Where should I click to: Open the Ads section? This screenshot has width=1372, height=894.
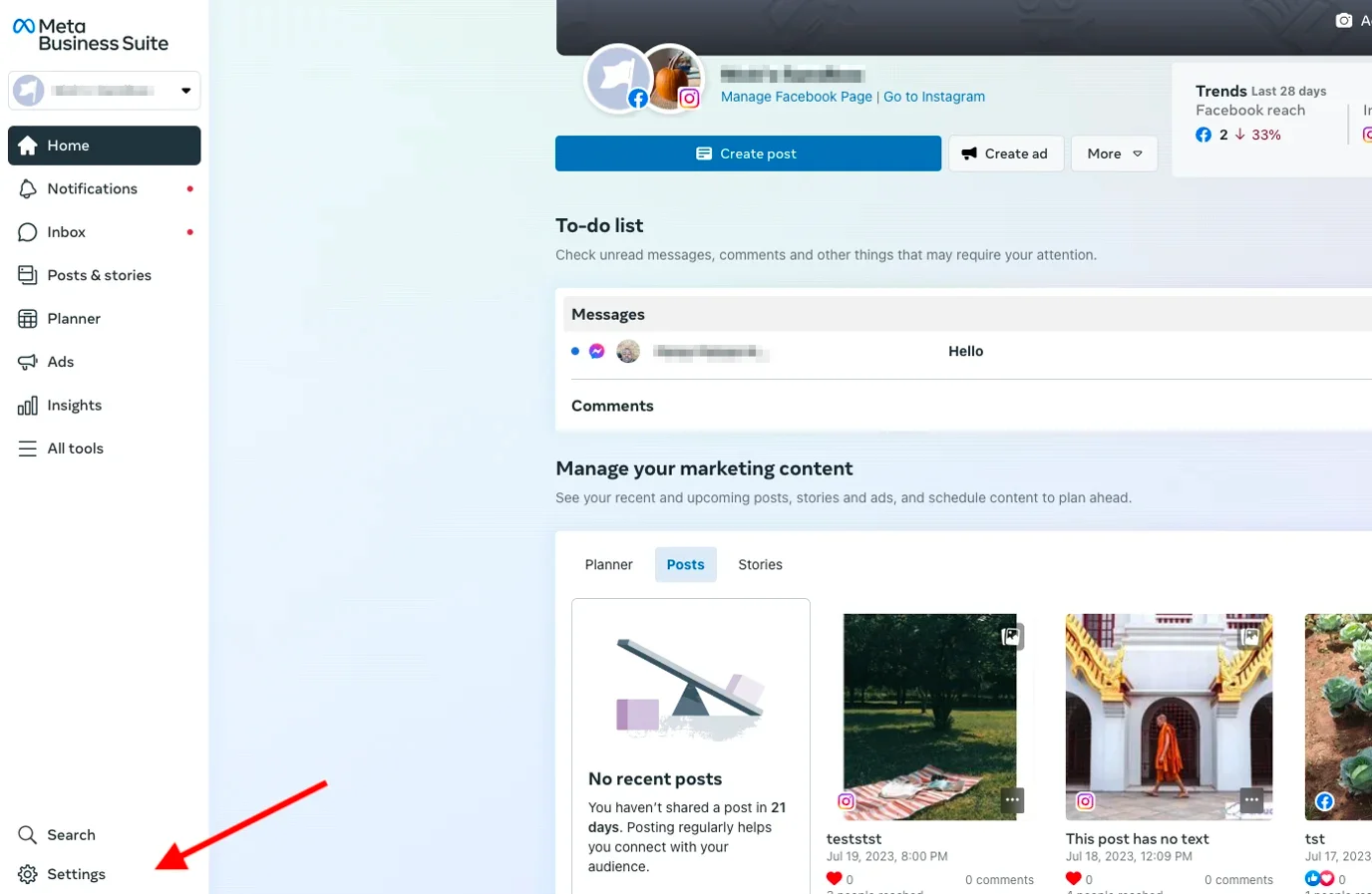61,361
